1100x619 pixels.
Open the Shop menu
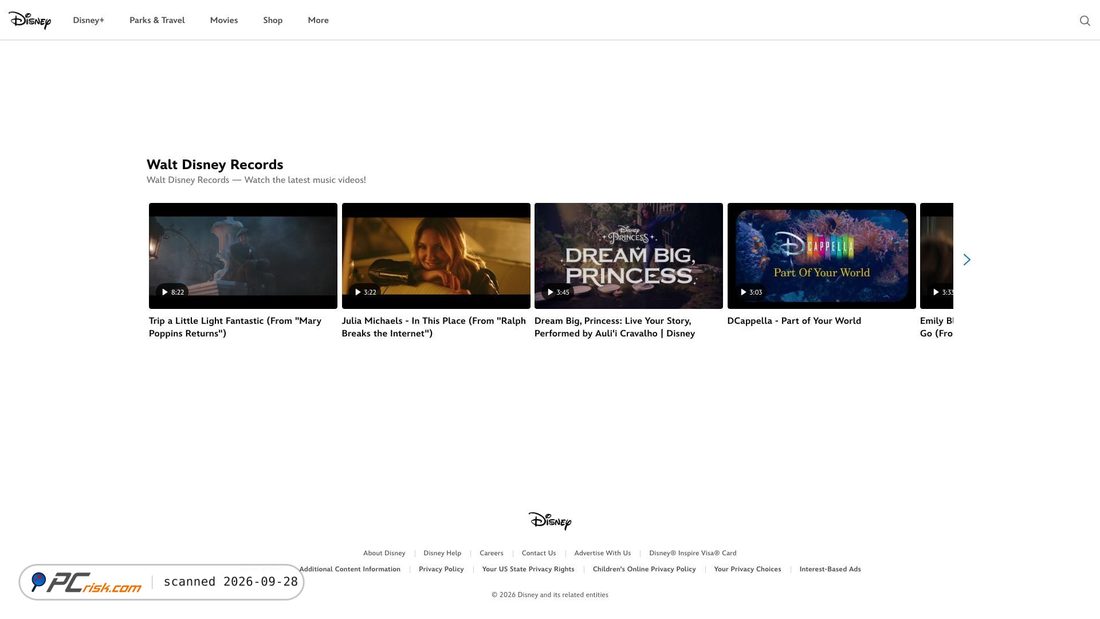coord(273,20)
